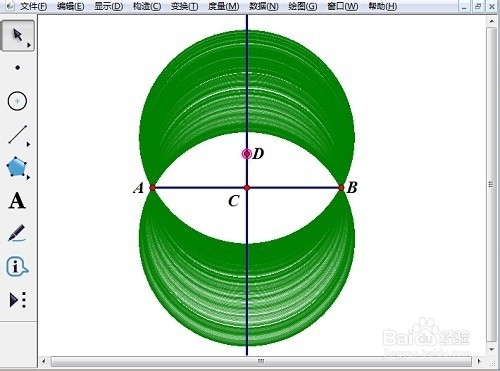Screen dimensions: 500x371
Task: Open the 帮助(H) menu
Action: point(383,6)
